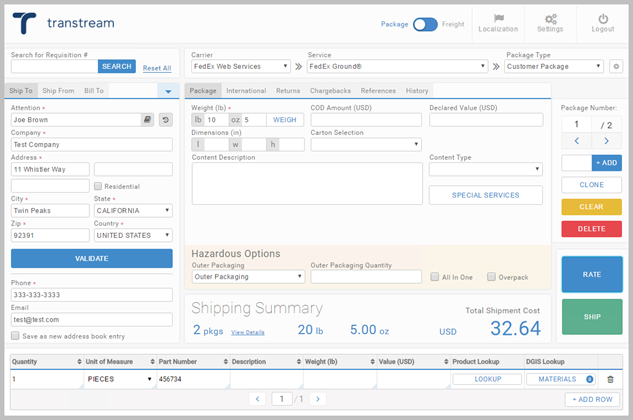633x420 pixels.
Task: Open the MATERIALS DGIS lookup button
Action: (x=561, y=379)
